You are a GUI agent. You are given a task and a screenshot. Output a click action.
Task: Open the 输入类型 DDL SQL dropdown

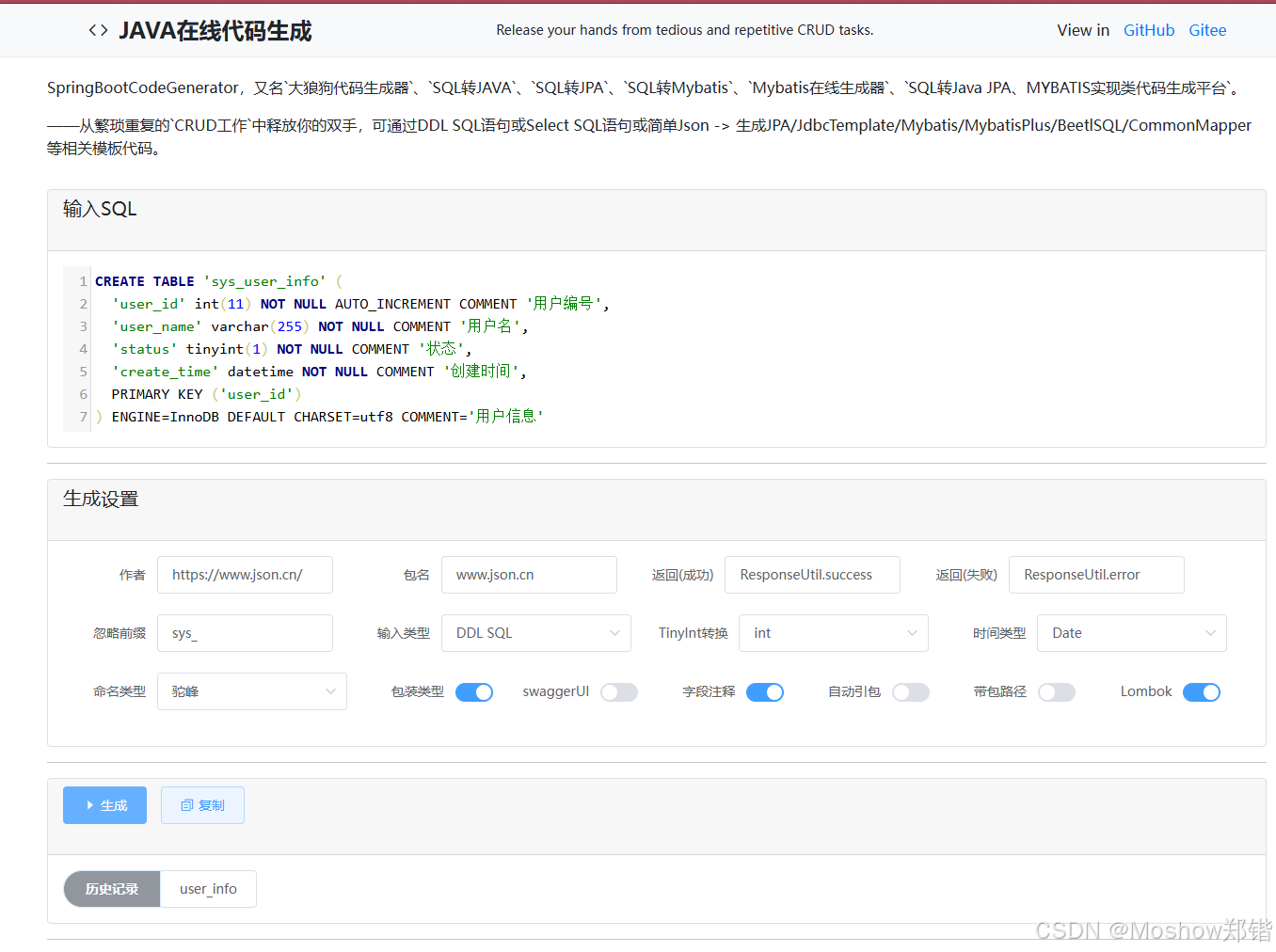tap(536, 633)
